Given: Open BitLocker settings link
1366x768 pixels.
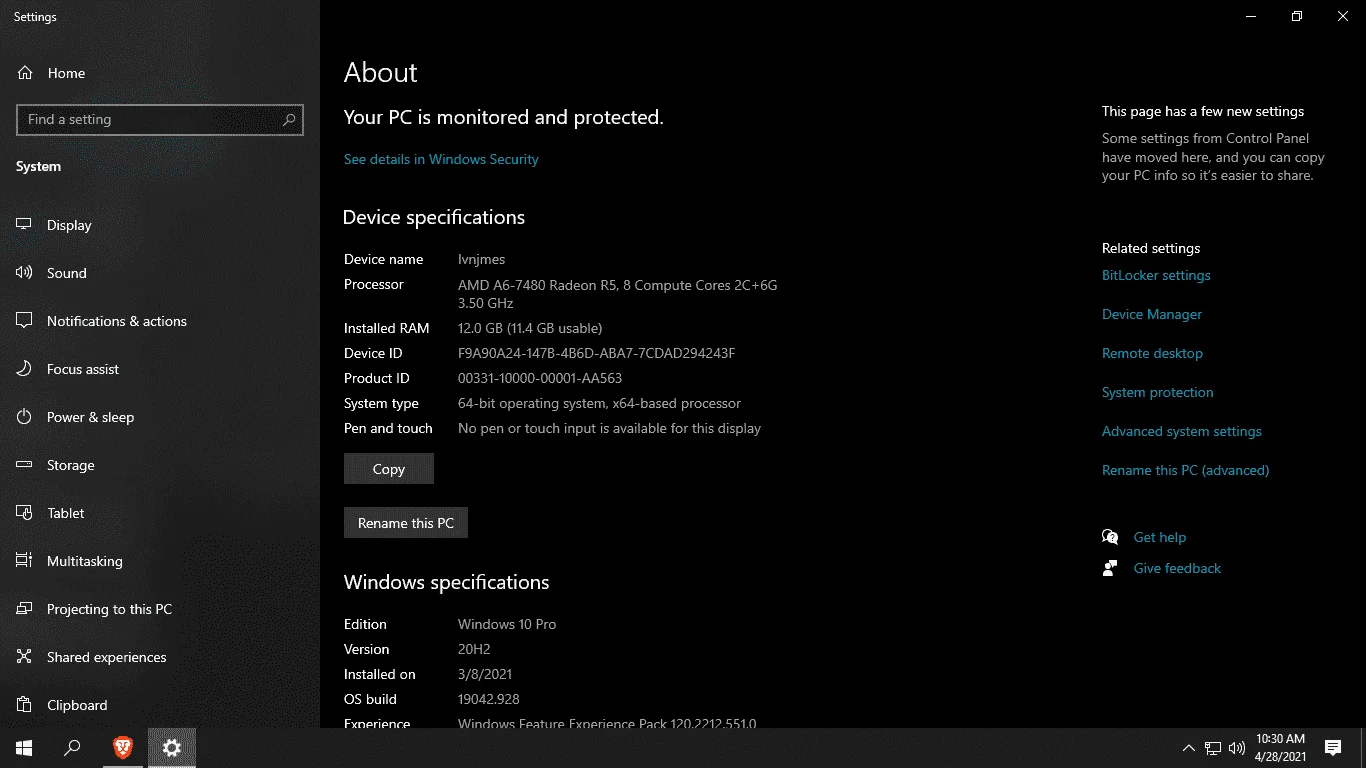Looking at the screenshot, I should 1156,275.
